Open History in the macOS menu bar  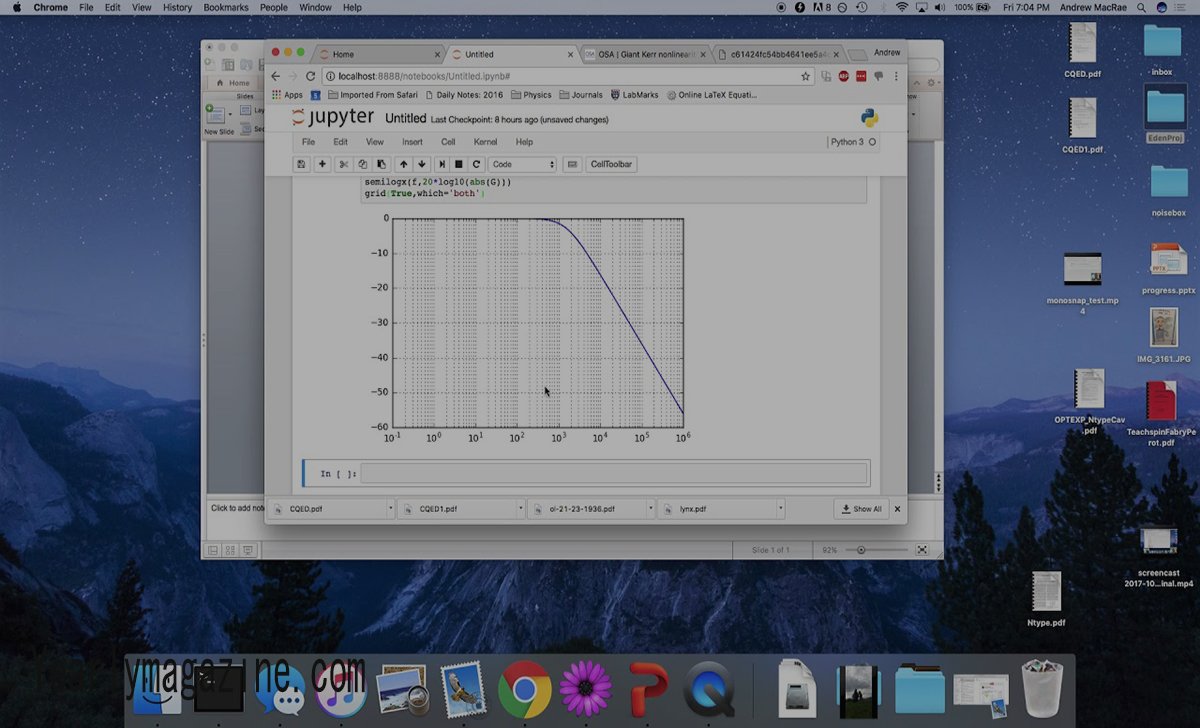pos(177,7)
